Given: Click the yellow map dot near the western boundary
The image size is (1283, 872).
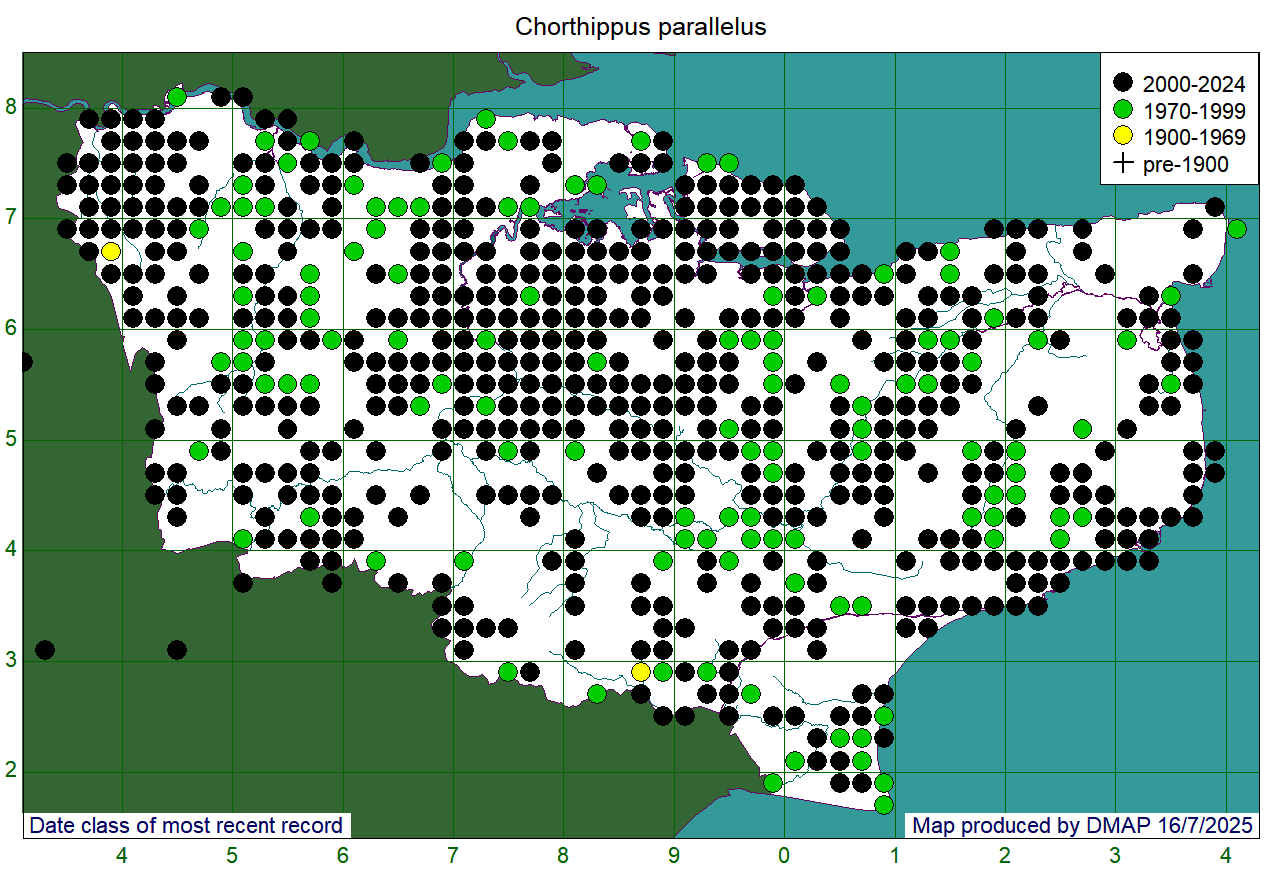Looking at the screenshot, I should pyautogui.click(x=111, y=251).
